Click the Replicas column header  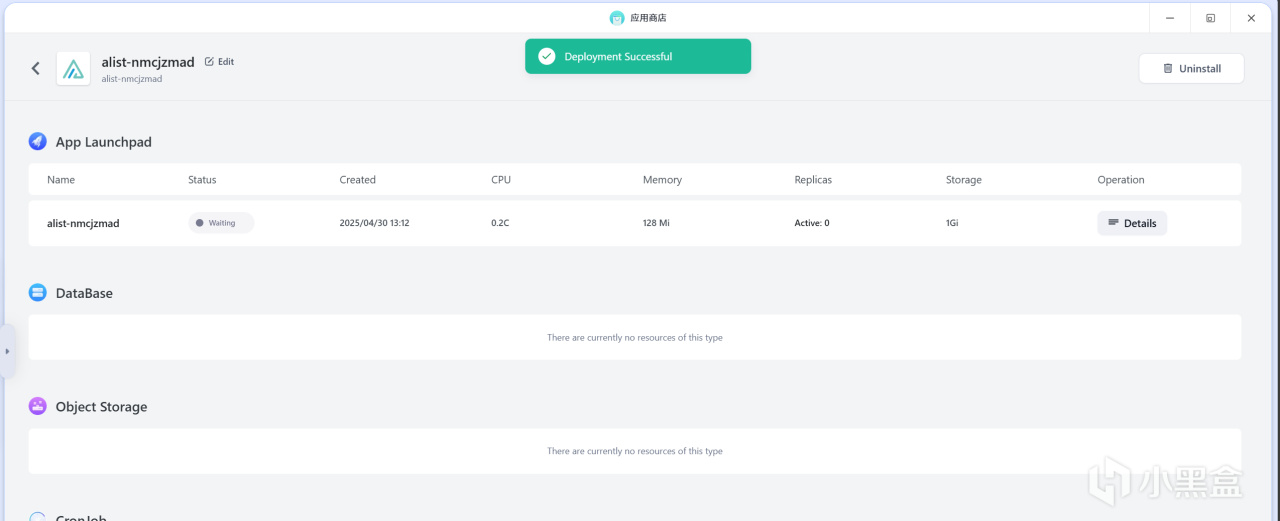pyautogui.click(x=813, y=180)
